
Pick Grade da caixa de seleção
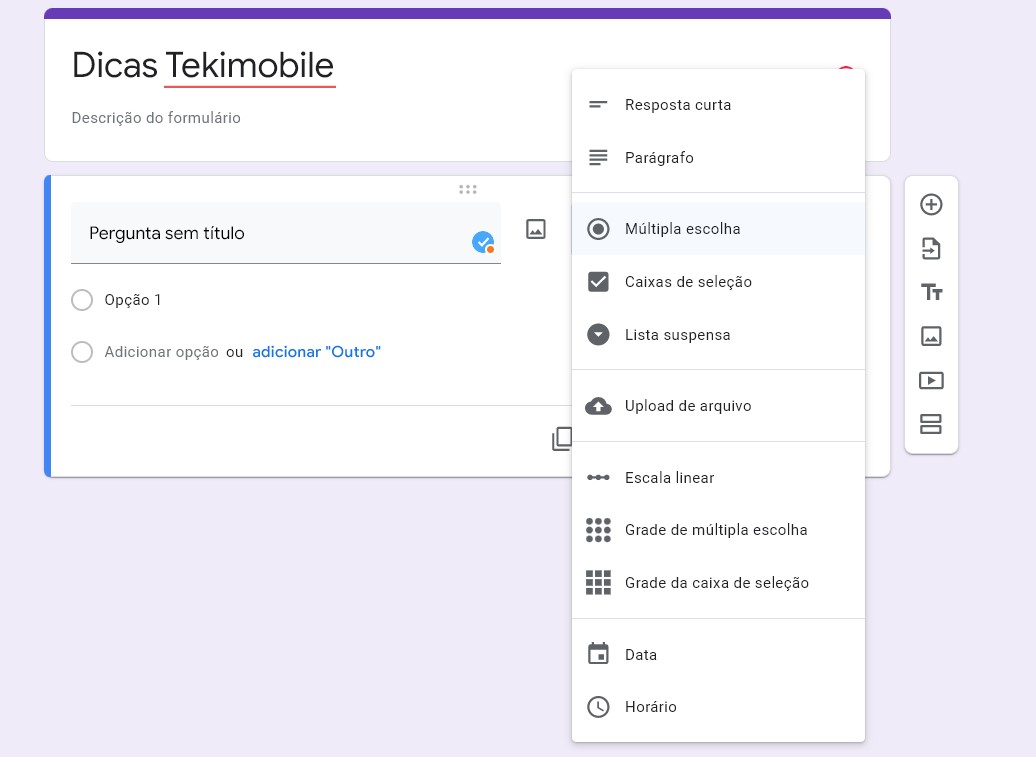coord(718,583)
